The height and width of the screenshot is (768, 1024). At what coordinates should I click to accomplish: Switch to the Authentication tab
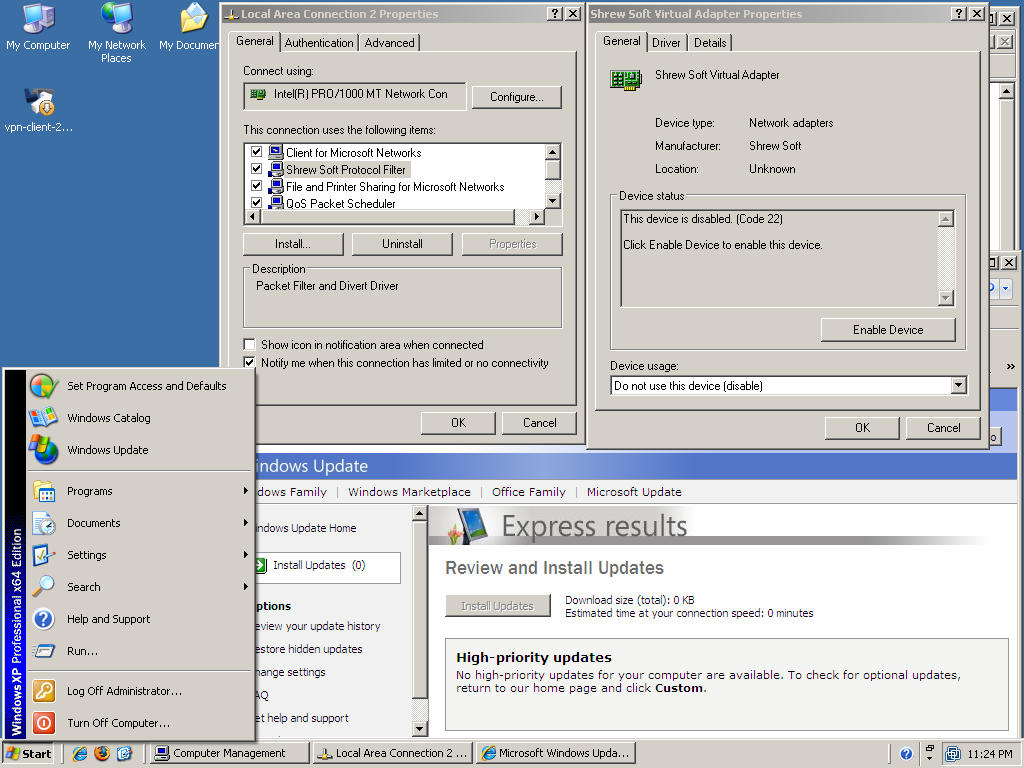(319, 43)
